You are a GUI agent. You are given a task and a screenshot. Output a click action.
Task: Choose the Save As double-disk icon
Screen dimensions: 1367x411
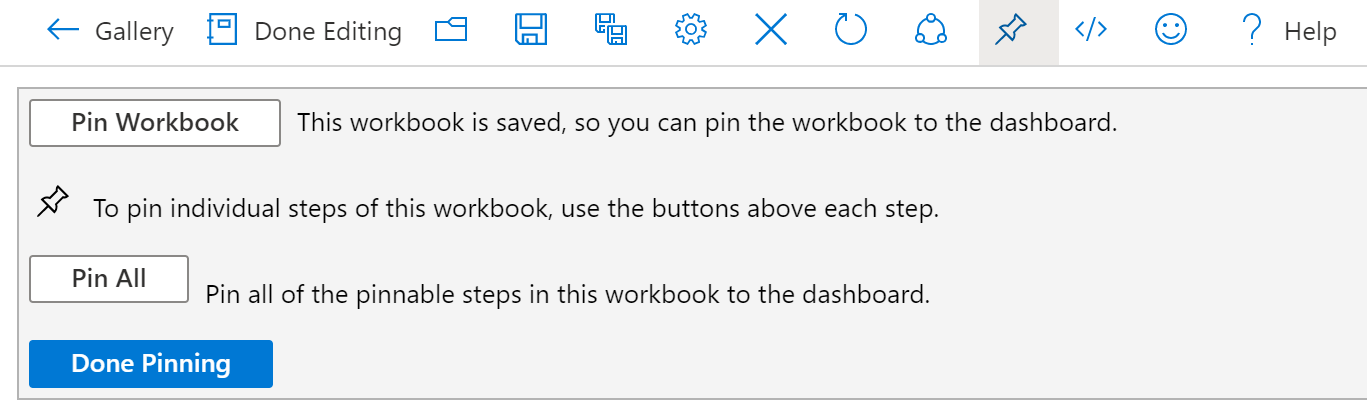(610, 31)
